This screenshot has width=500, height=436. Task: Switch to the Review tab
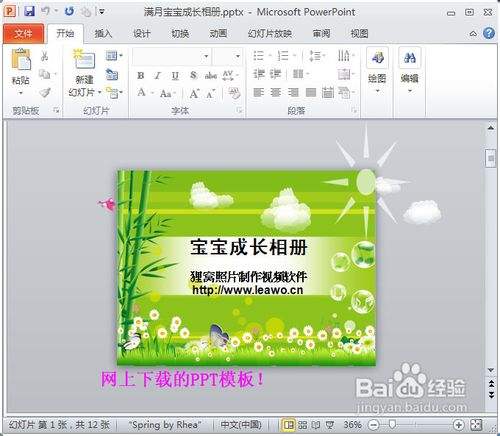coord(321,34)
